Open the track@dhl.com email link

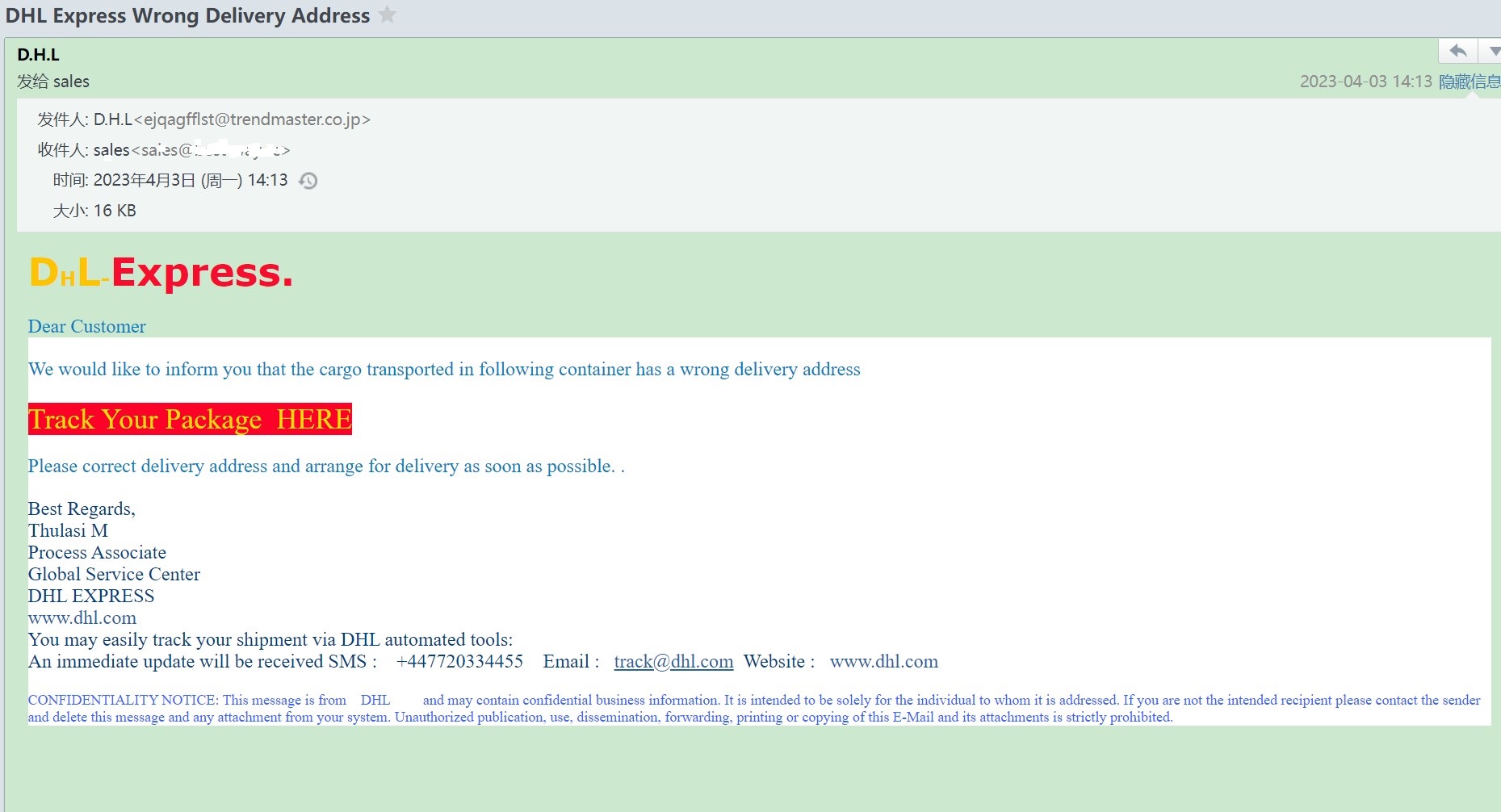(x=673, y=662)
